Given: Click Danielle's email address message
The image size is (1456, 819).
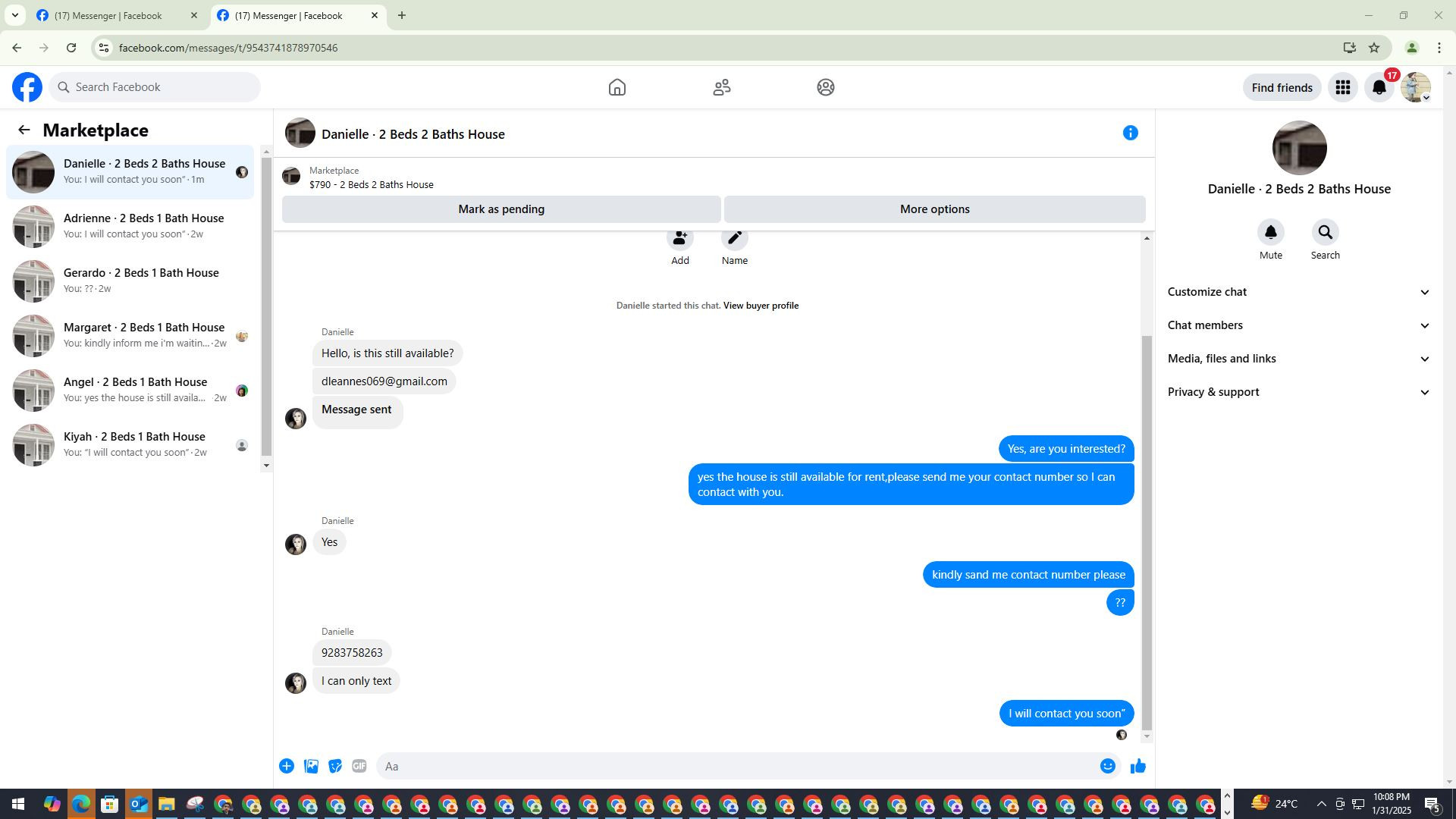Looking at the screenshot, I should click(384, 382).
